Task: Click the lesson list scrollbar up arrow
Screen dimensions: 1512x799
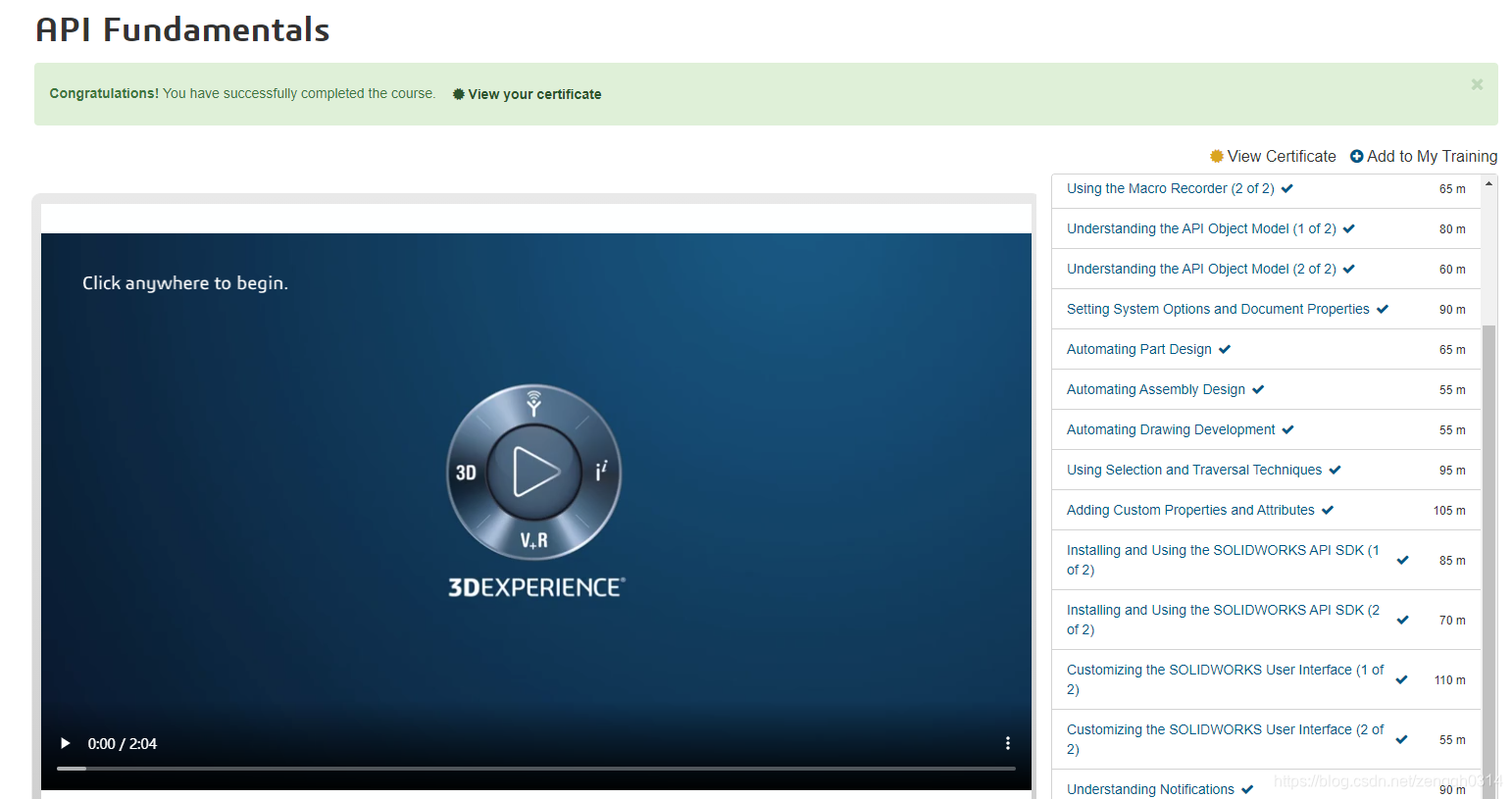Action: [x=1489, y=183]
